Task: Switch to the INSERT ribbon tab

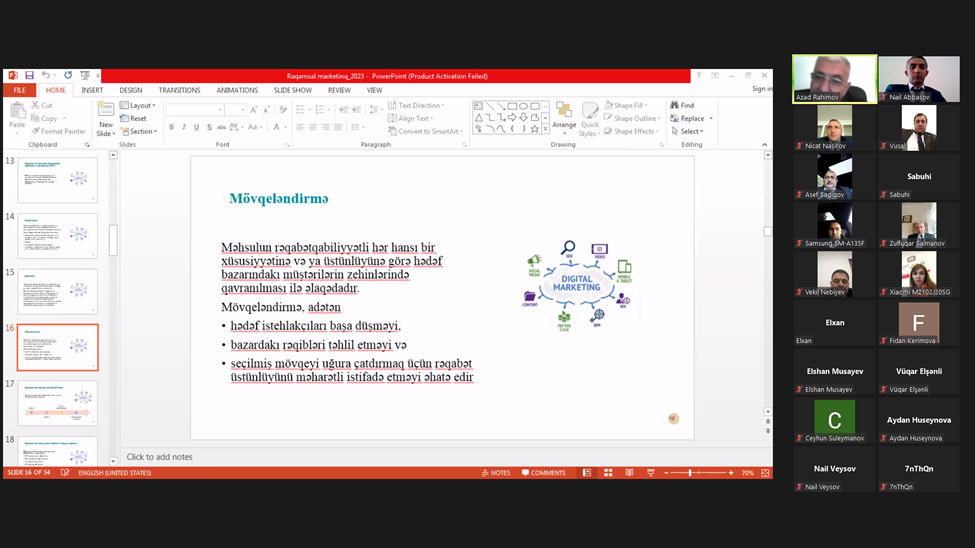Action: pyautogui.click(x=92, y=90)
